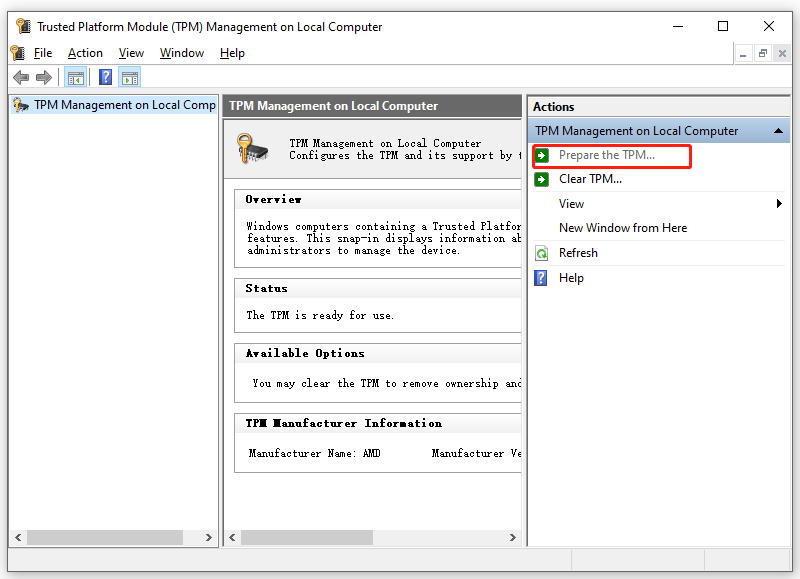Collapse the TPM Management actions section arrow
800x579 pixels.
tap(778, 131)
